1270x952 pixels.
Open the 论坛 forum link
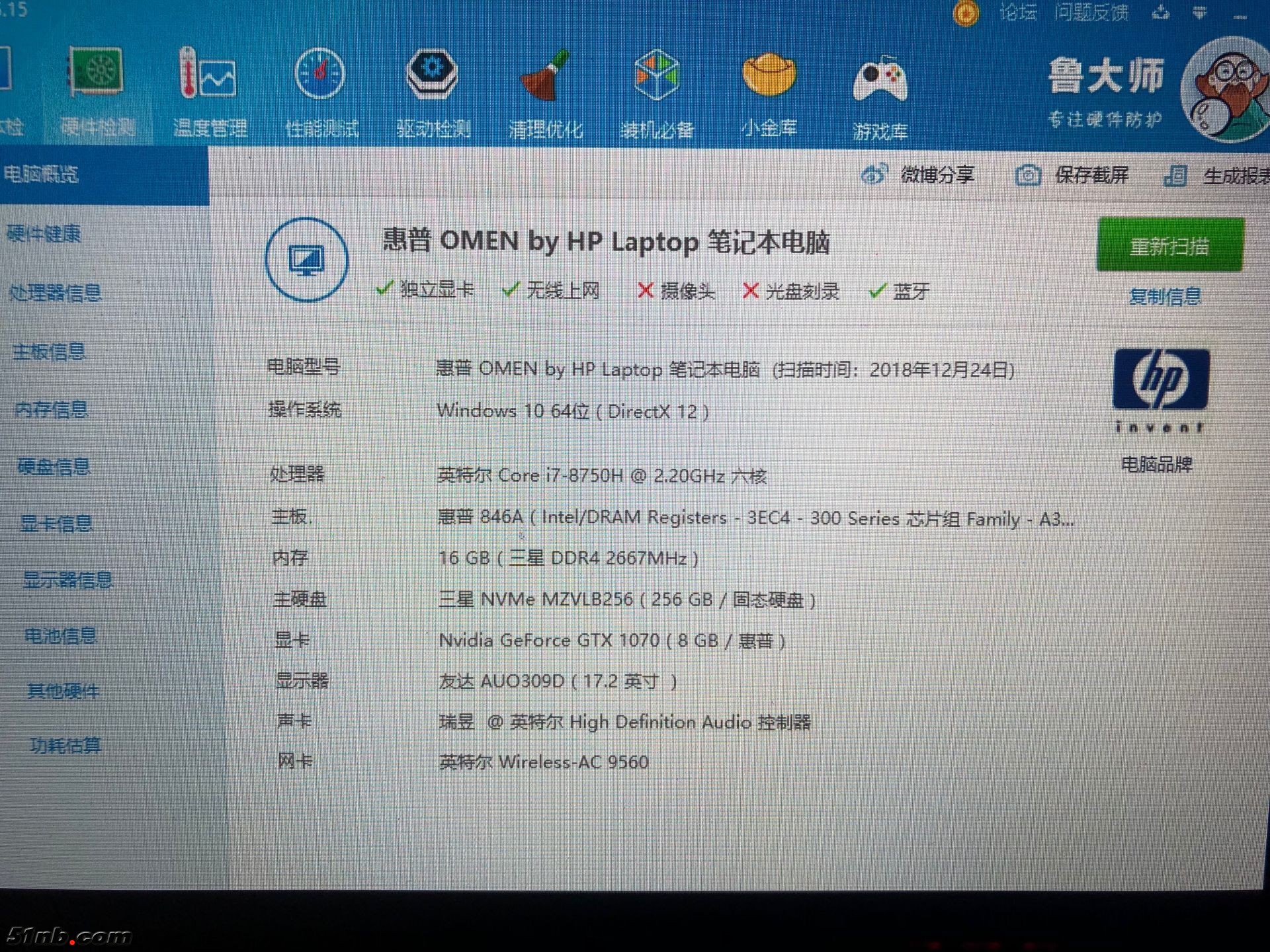[x=1017, y=12]
